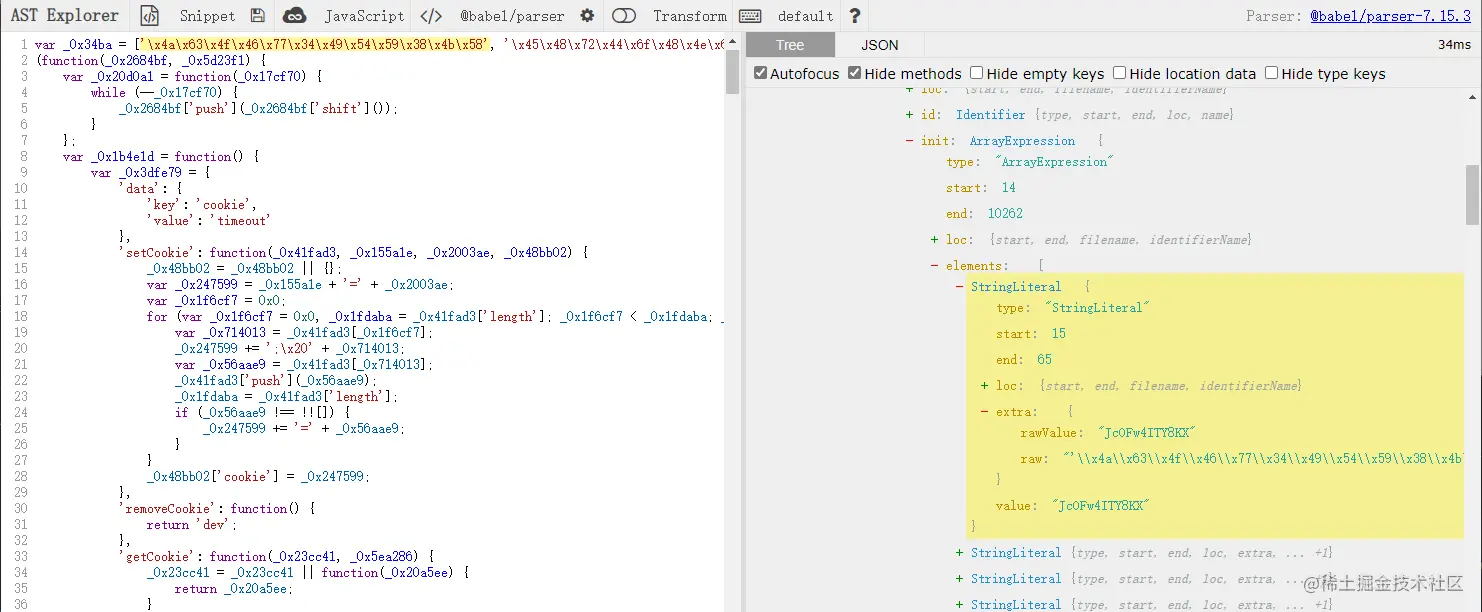The height and width of the screenshot is (612, 1482).
Task: Collapse the extra object node
Action: (x=985, y=412)
